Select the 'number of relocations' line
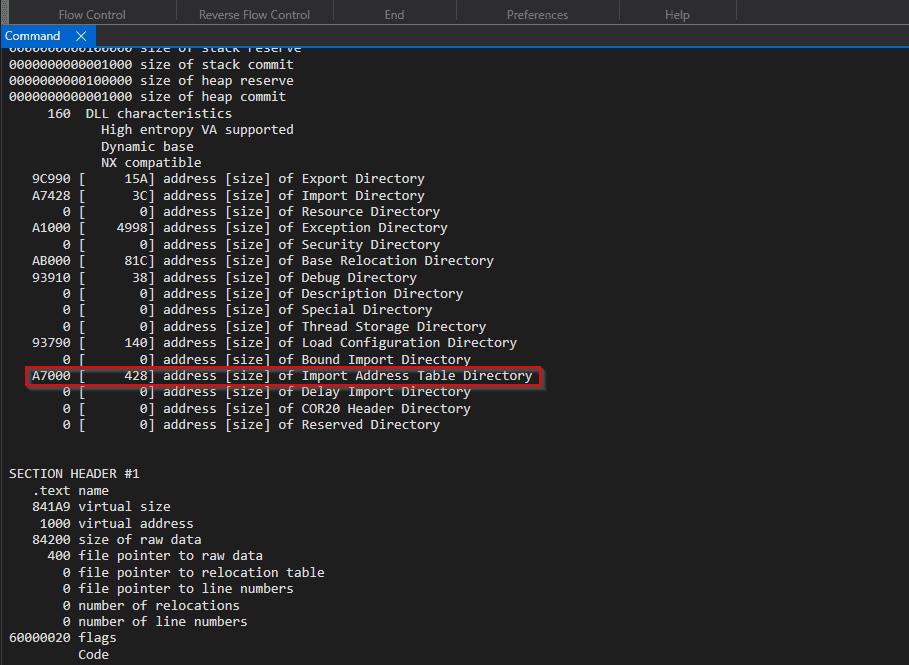 coord(151,606)
